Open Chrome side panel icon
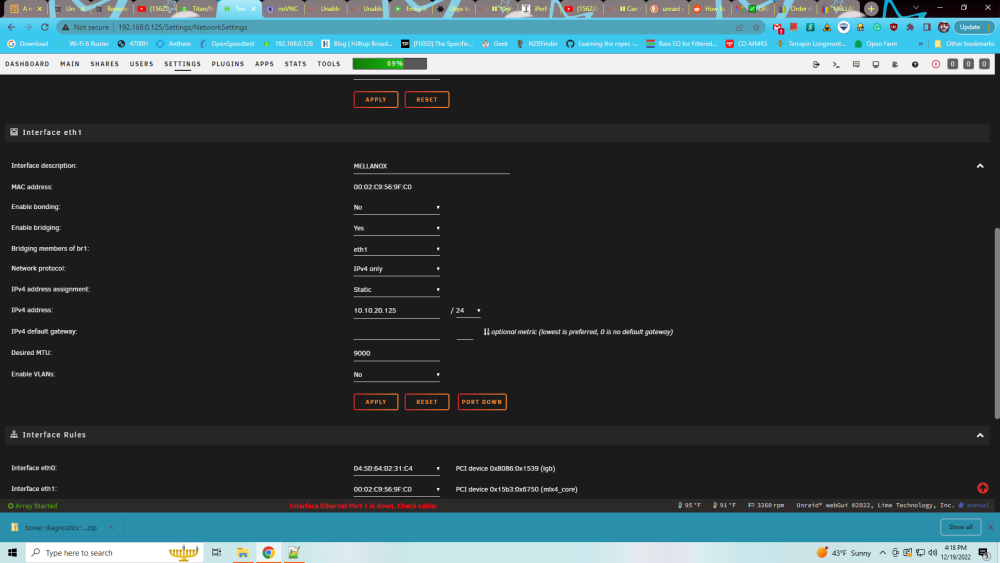This screenshot has height=563, width=1000. [x=927, y=27]
